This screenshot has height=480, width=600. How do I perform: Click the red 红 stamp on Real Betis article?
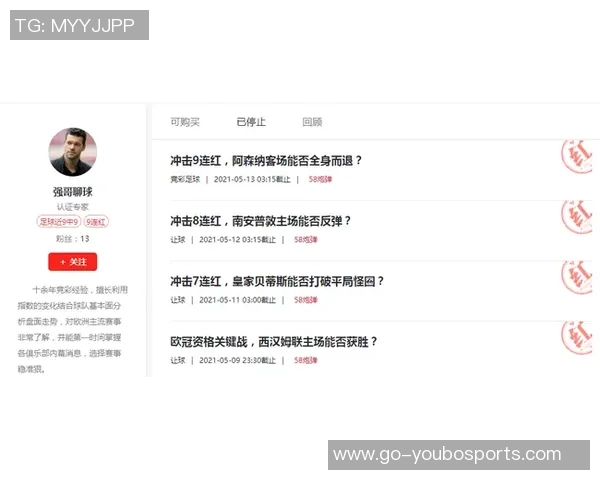pos(577,277)
